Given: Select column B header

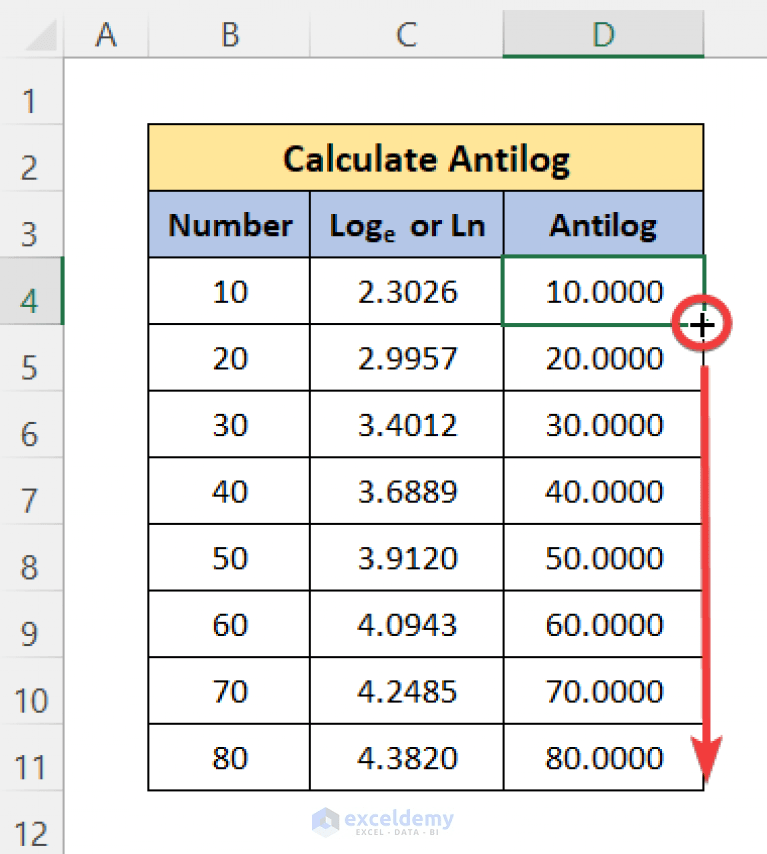Looking at the screenshot, I should (x=229, y=35).
